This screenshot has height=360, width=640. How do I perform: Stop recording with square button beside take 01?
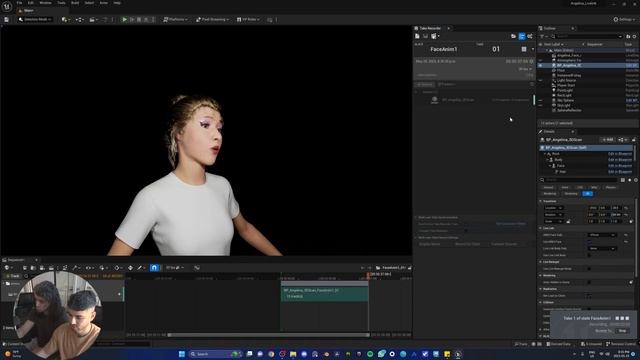[x=524, y=49]
